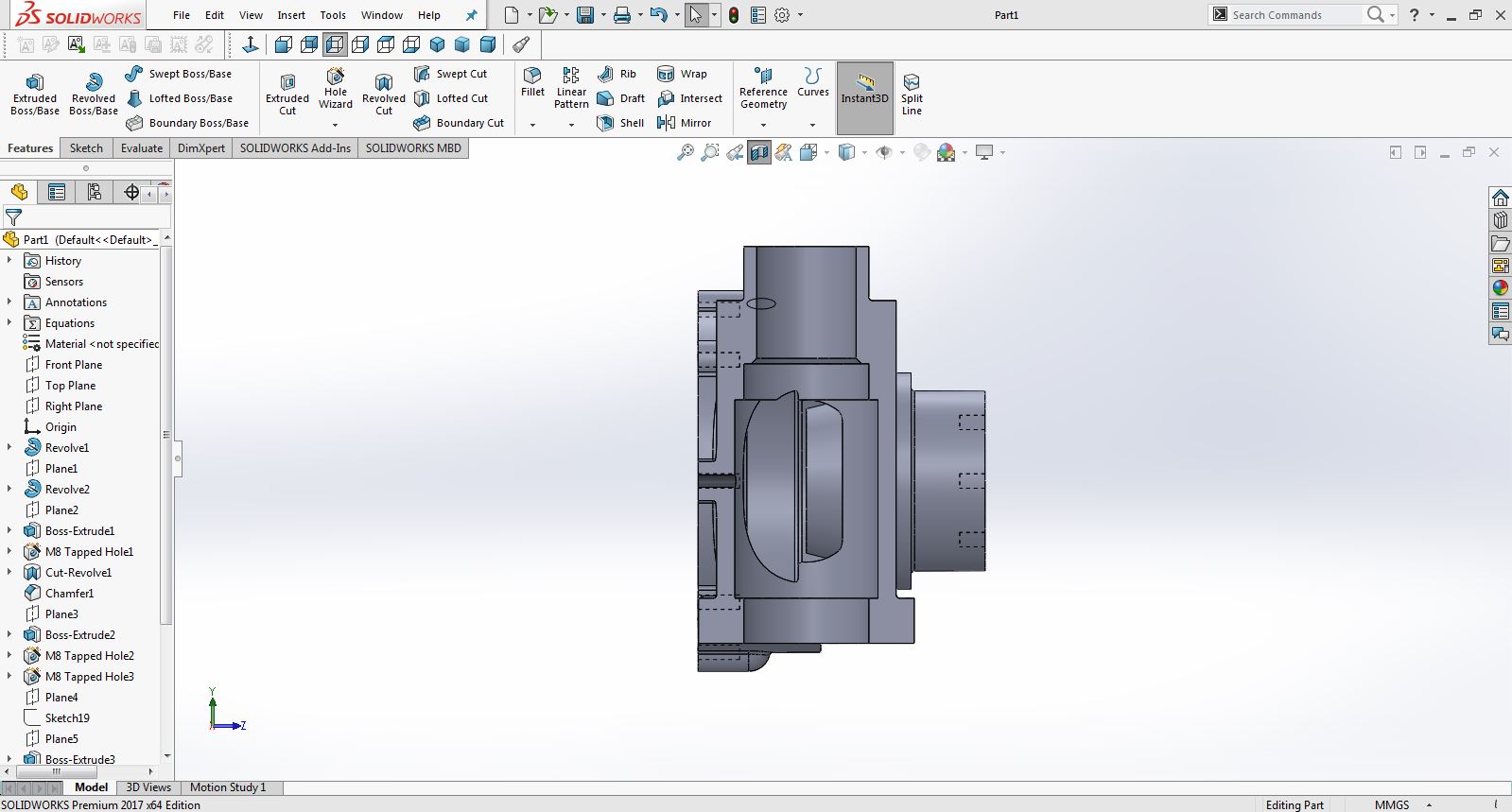Expand the Cut-Revolve1 feature
The width and height of the screenshot is (1512, 812).
pyautogui.click(x=9, y=572)
